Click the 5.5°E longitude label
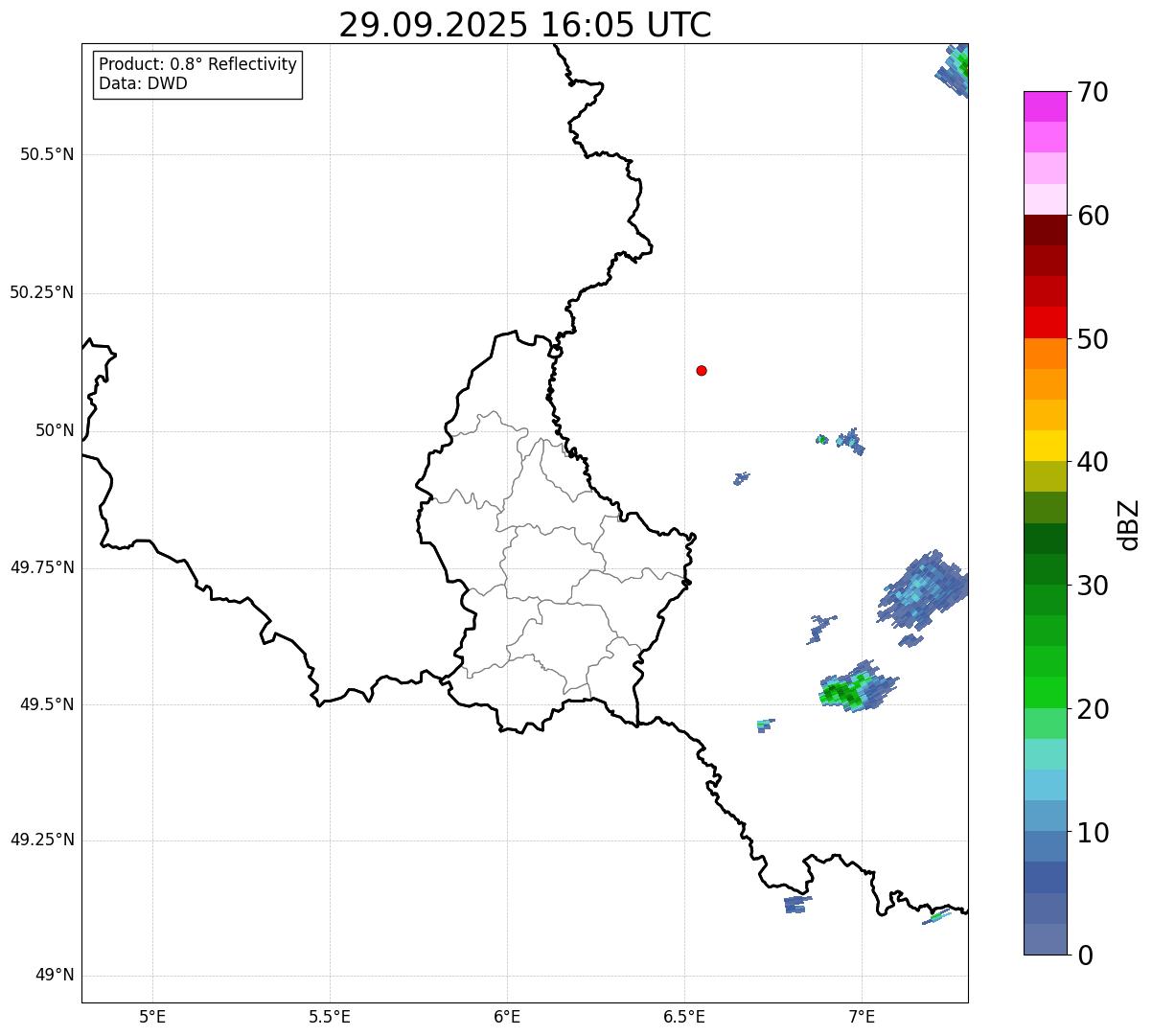Image resolution: width=1152 pixels, height=1036 pixels. 330,1017
